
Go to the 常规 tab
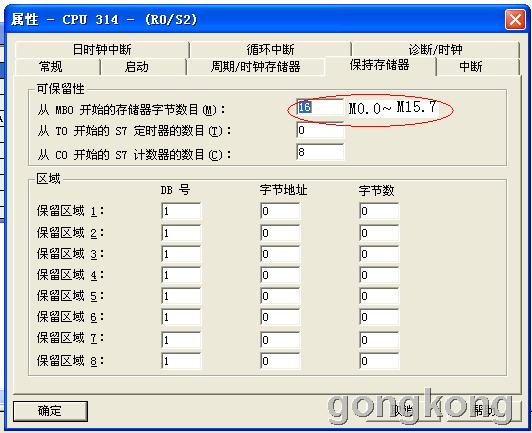pyautogui.click(x=51, y=67)
